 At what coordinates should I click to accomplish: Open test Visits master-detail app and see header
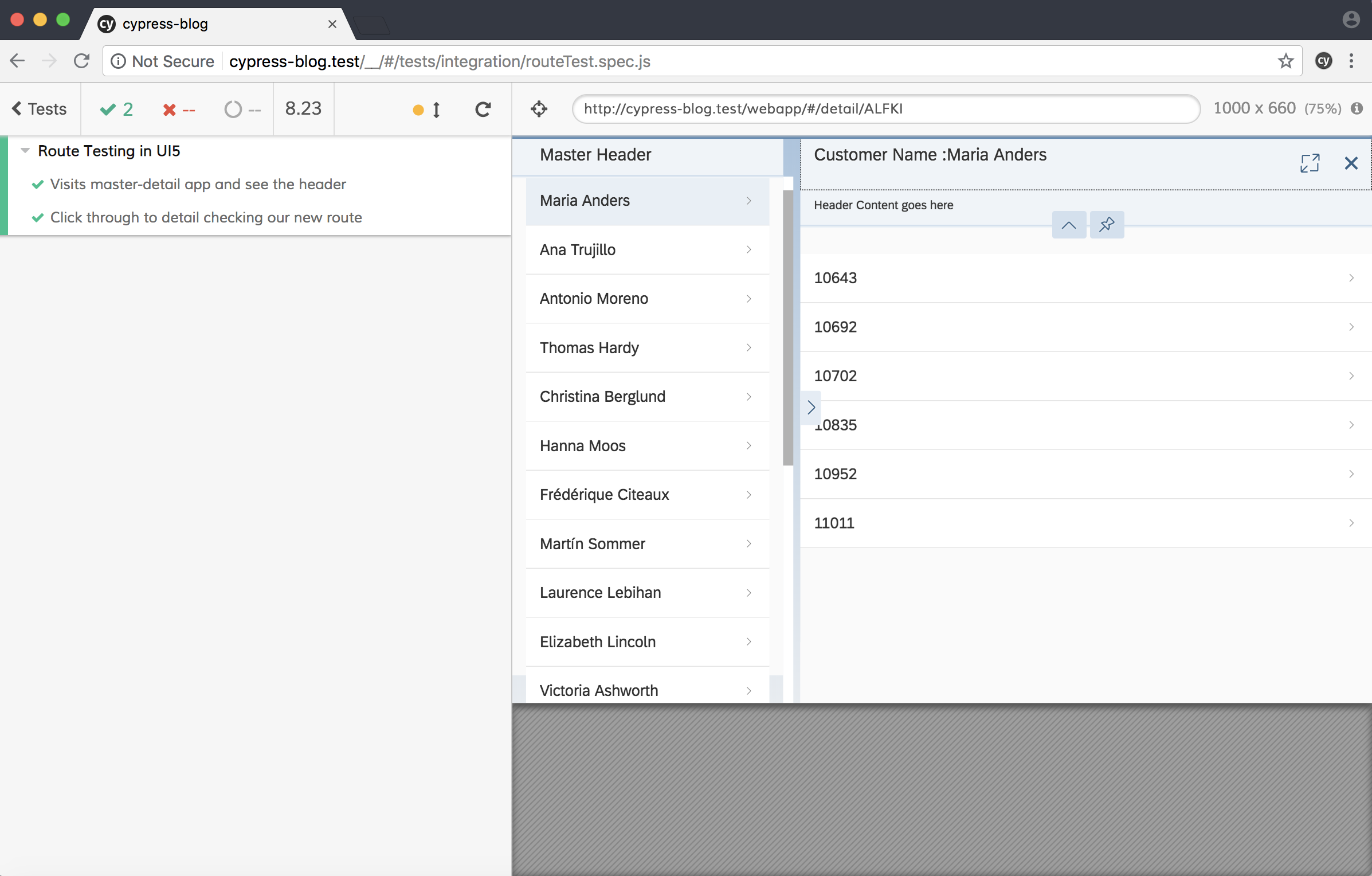pos(198,184)
